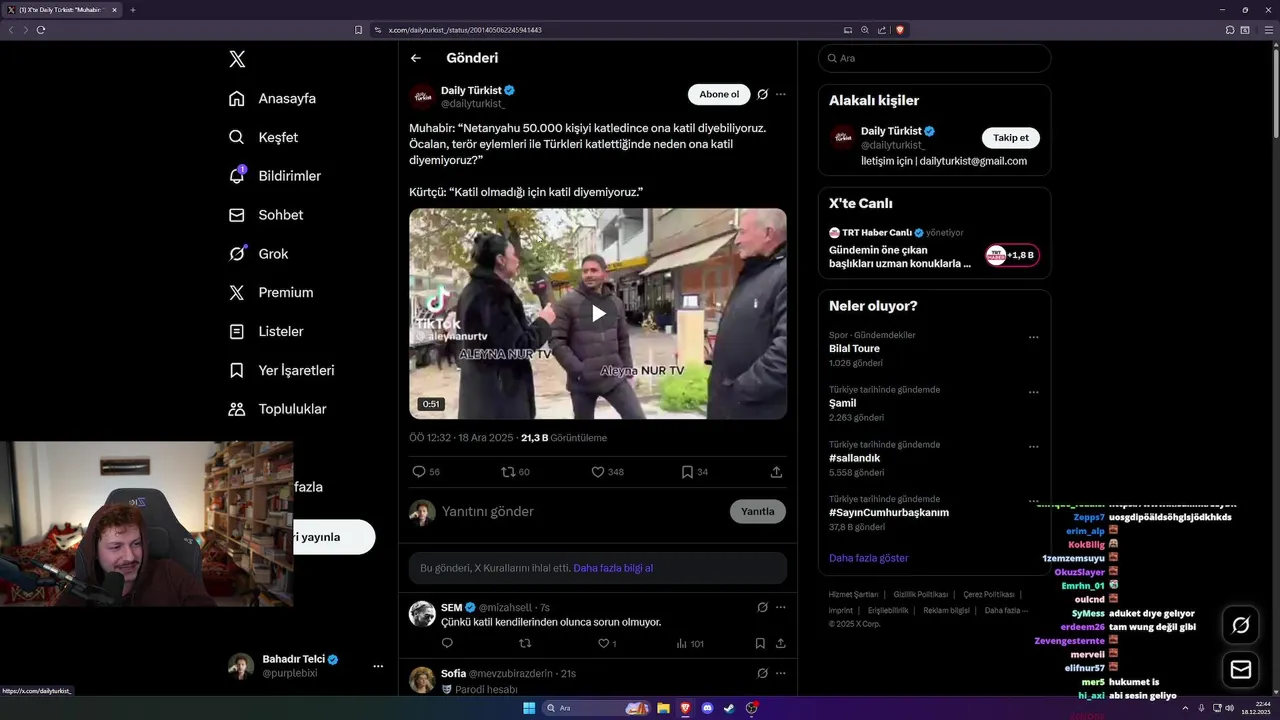Open more options for Daily Türkist post
1280x720 pixels.
tap(781, 94)
